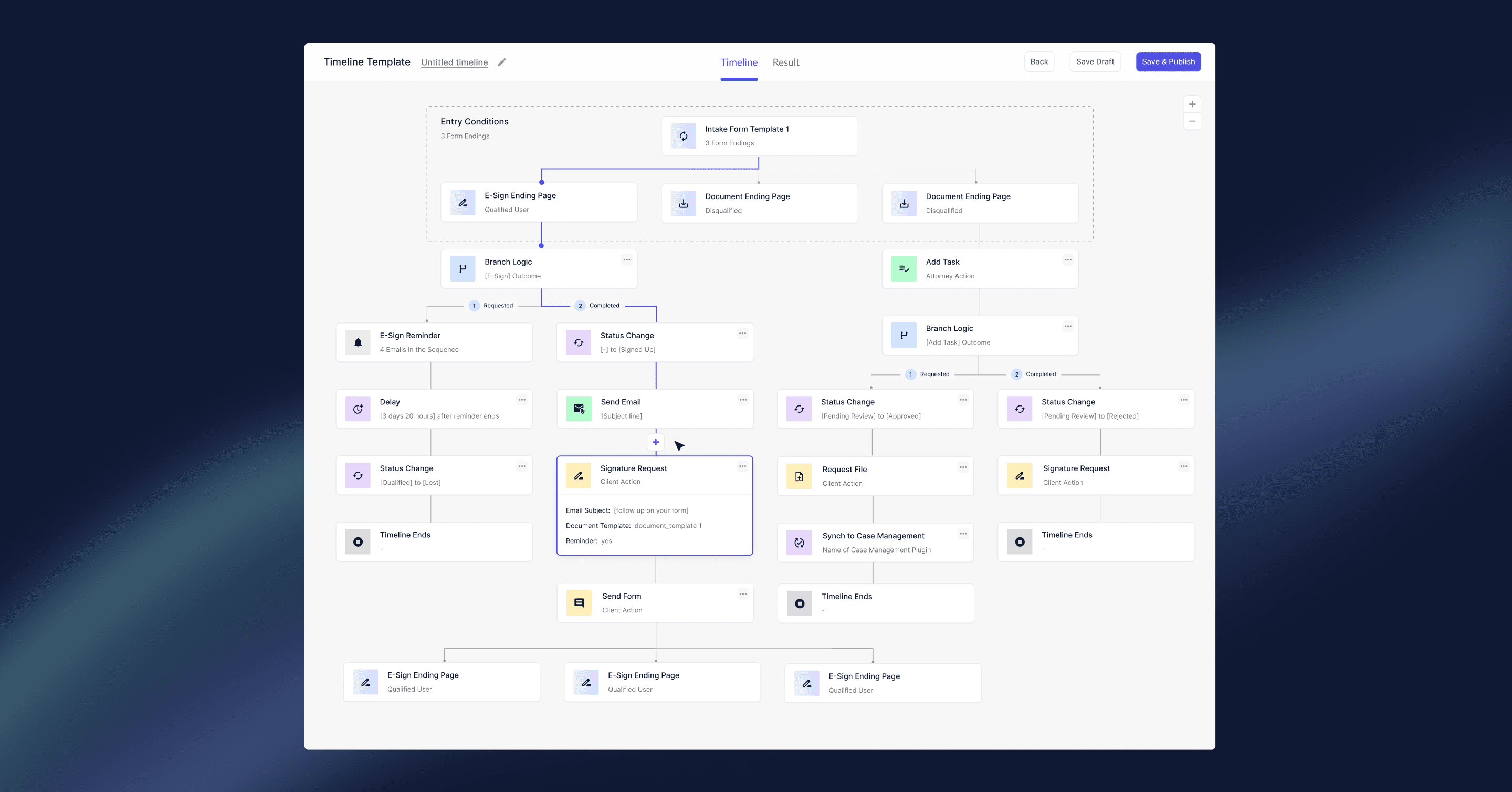Image resolution: width=1512 pixels, height=792 pixels.
Task: Click the pencil icon to rename timeline
Action: (502, 62)
